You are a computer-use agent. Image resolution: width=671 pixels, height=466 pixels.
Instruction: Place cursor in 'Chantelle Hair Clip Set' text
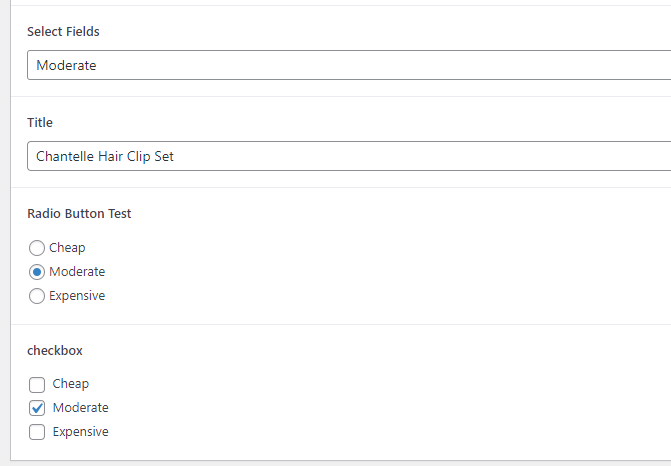coord(105,156)
